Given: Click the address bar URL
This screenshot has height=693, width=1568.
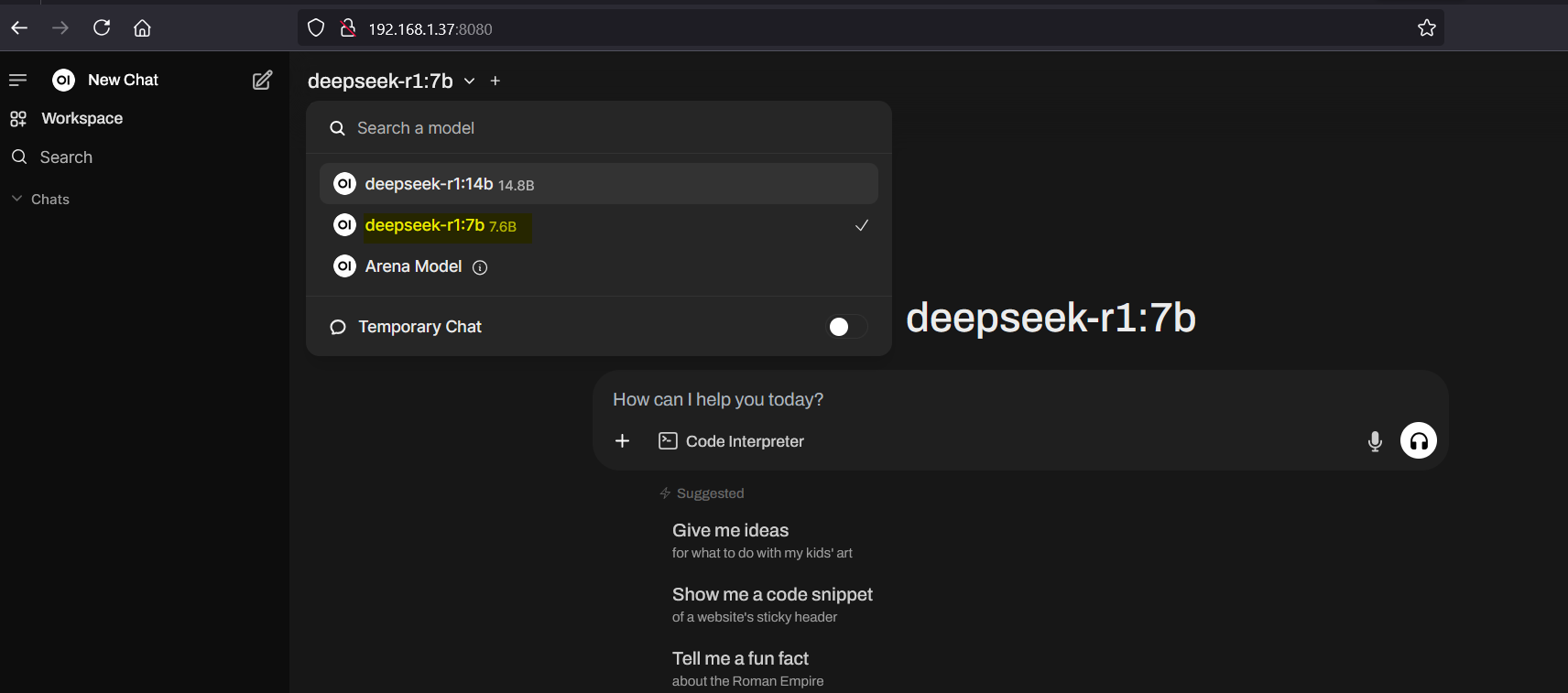Looking at the screenshot, I should [430, 29].
